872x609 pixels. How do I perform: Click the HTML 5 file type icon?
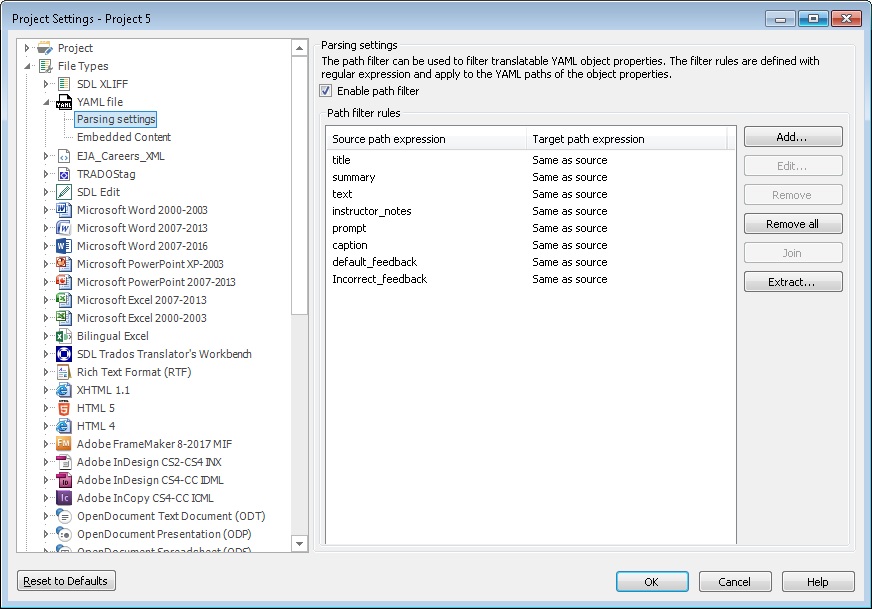64,408
